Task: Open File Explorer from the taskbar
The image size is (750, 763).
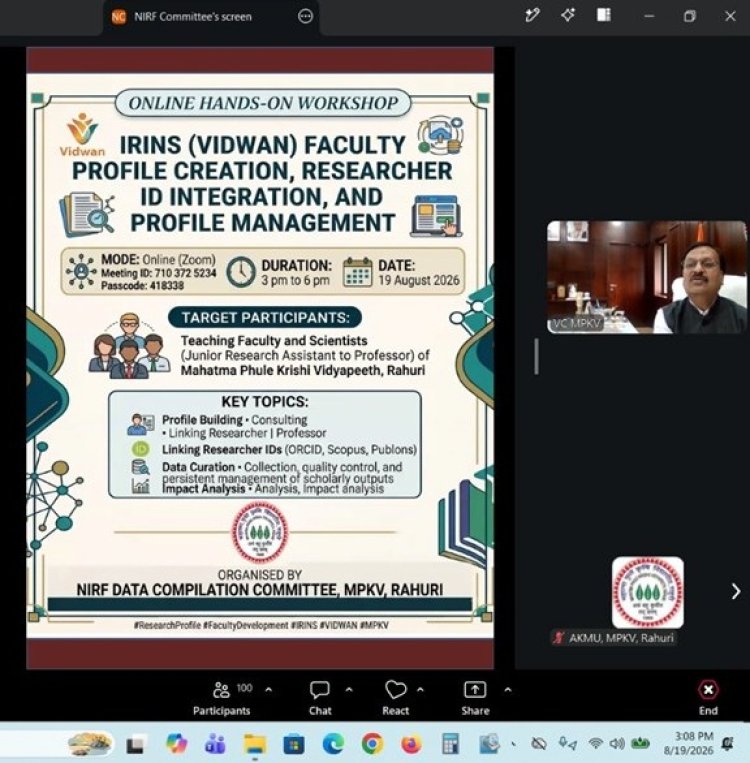Action: pos(255,744)
